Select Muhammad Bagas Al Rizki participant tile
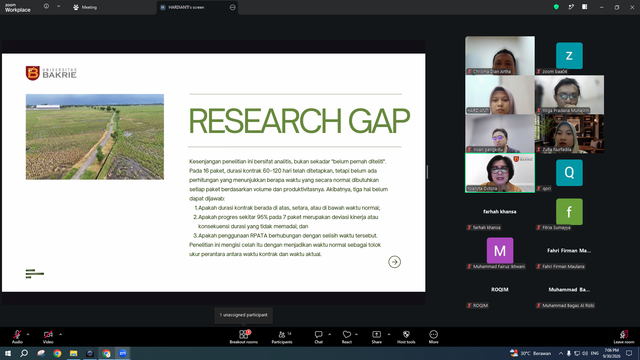Screen dimensions: 640x360 click(x=569, y=290)
